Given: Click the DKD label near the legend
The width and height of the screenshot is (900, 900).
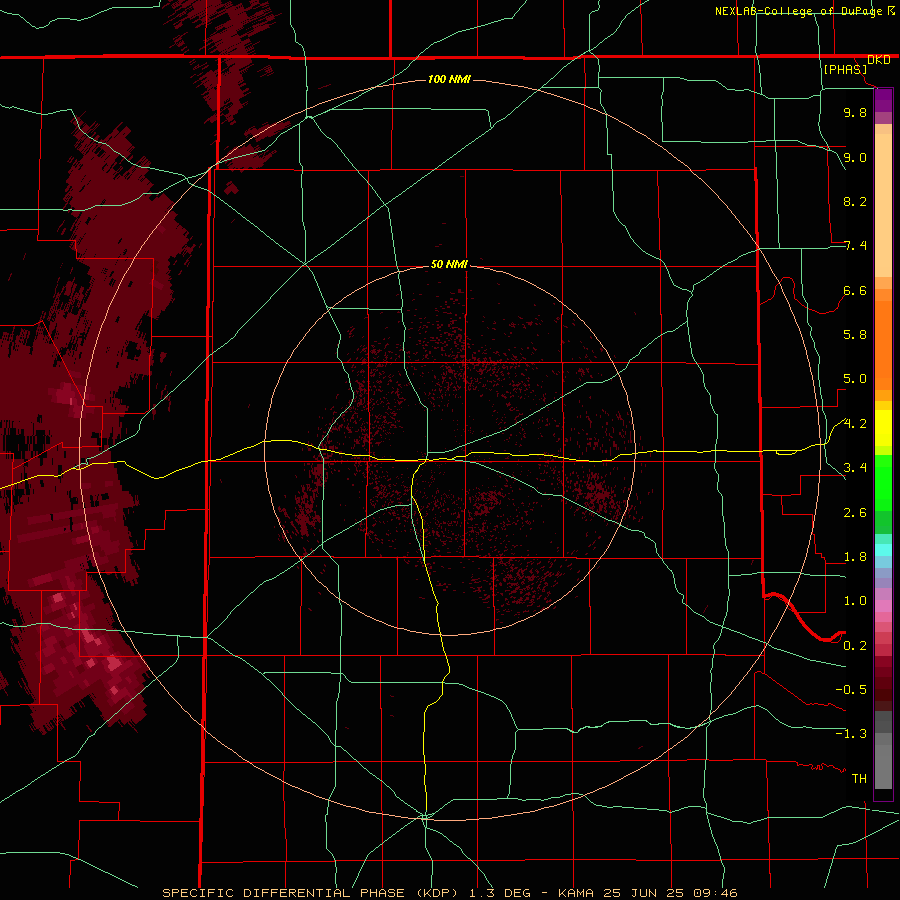Looking at the screenshot, I should tap(879, 60).
